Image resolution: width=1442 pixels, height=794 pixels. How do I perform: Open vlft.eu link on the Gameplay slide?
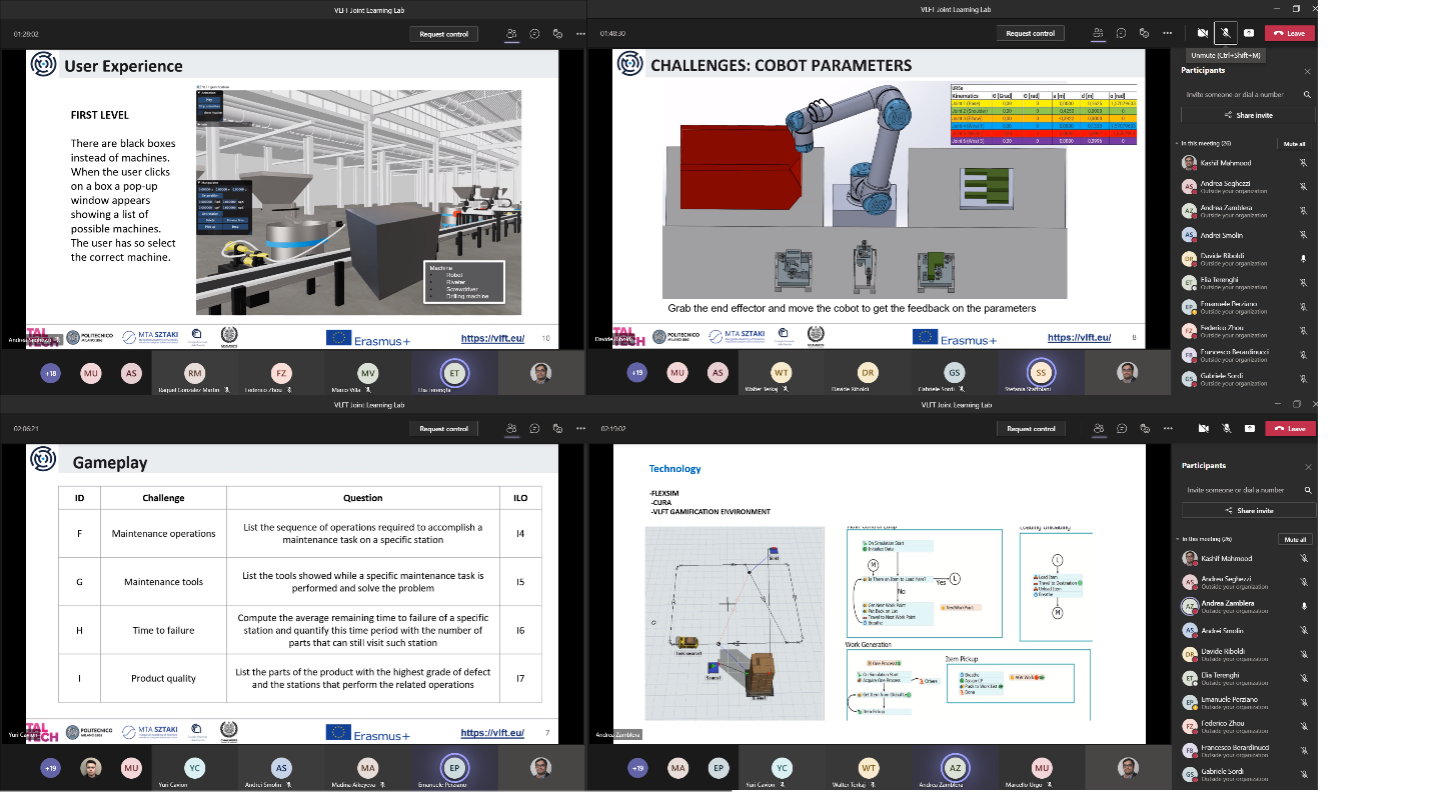click(x=492, y=733)
